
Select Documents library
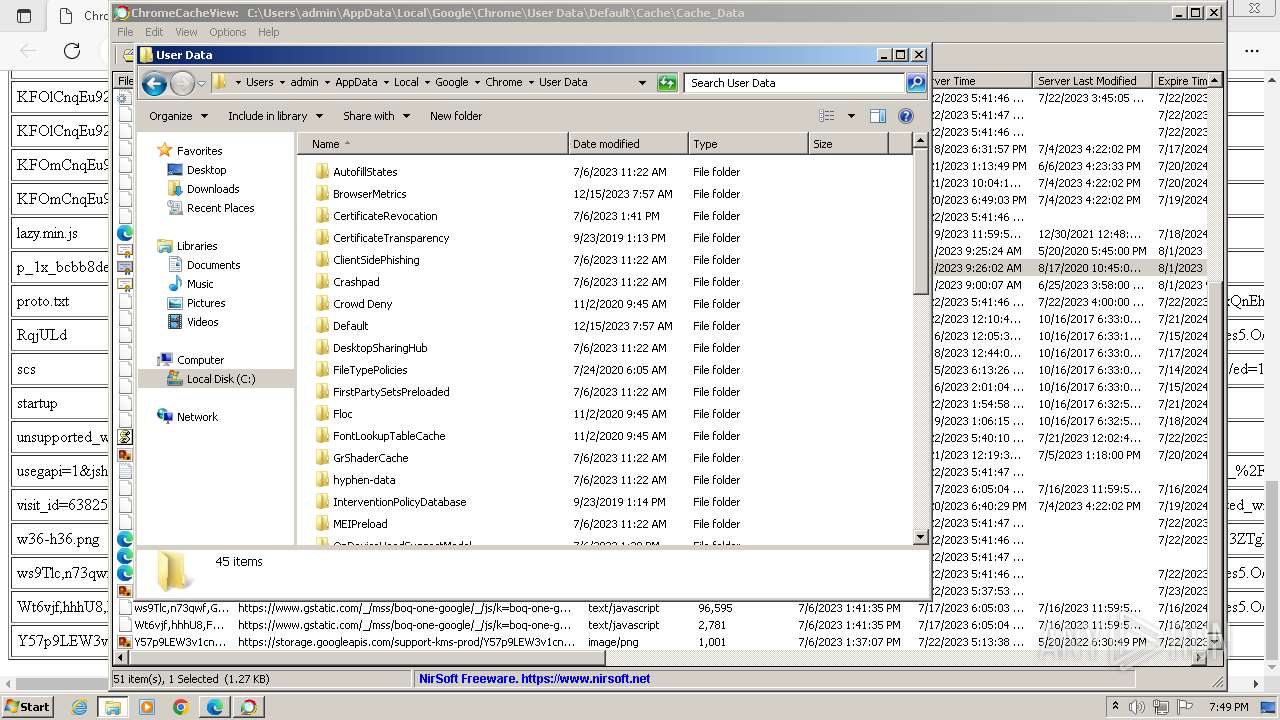point(213,265)
